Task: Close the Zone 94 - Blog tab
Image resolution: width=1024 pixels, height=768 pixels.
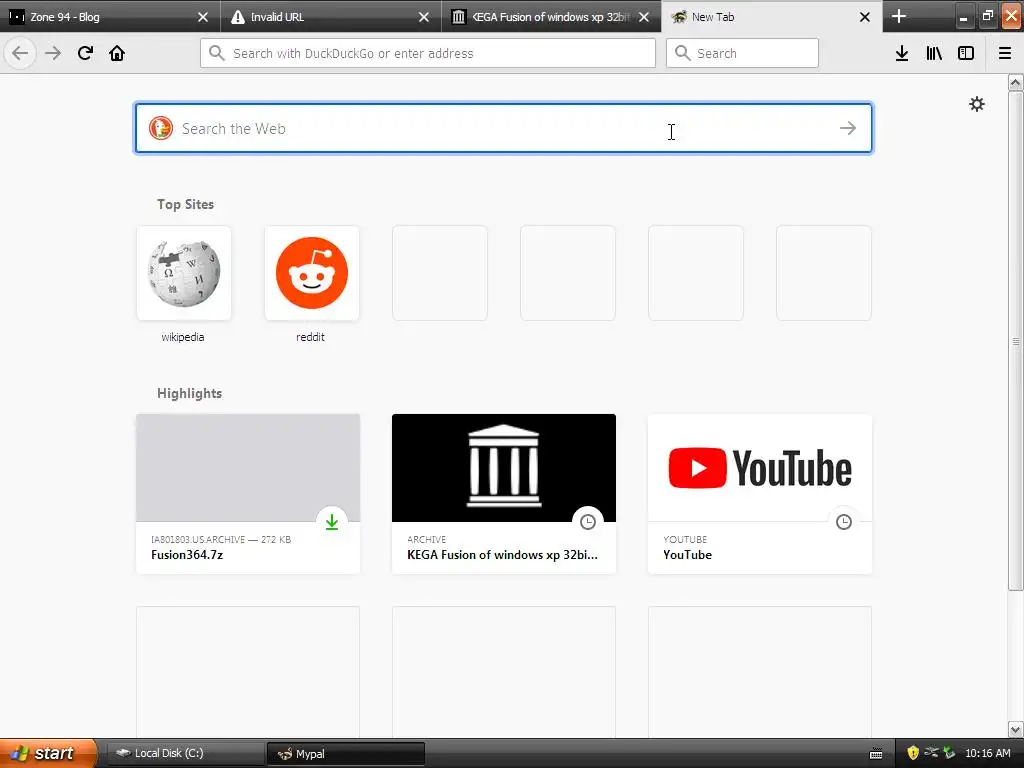Action: (203, 17)
